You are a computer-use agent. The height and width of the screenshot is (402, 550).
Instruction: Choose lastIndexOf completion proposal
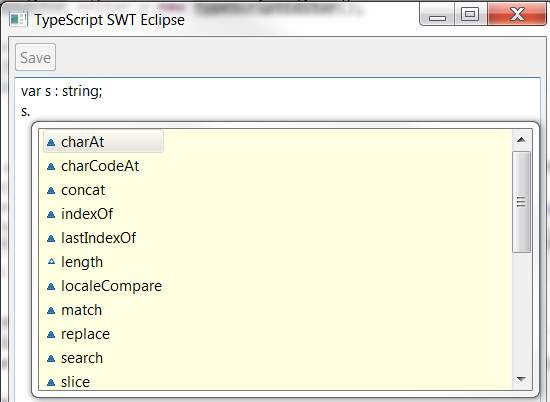point(98,238)
